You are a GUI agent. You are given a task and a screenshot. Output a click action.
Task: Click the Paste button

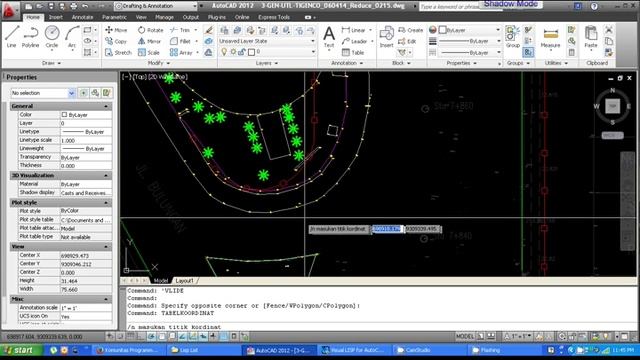pyautogui.click(x=591, y=37)
